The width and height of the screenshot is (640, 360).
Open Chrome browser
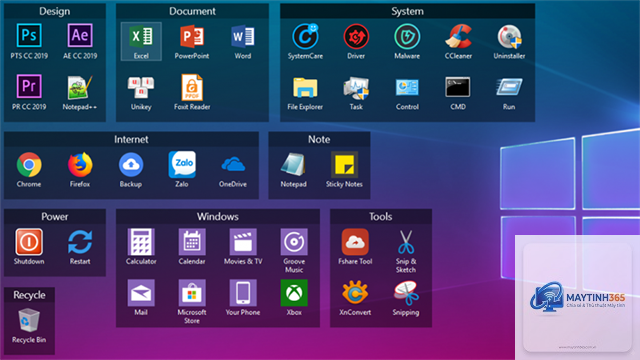[29, 165]
